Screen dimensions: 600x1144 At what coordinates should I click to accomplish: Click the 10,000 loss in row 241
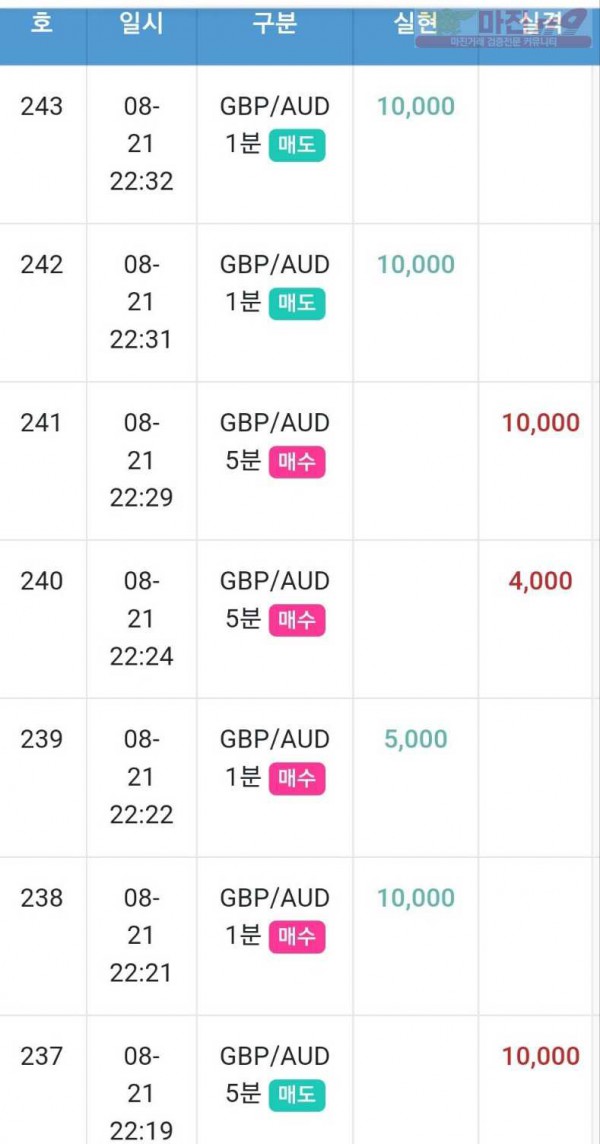coord(541,423)
